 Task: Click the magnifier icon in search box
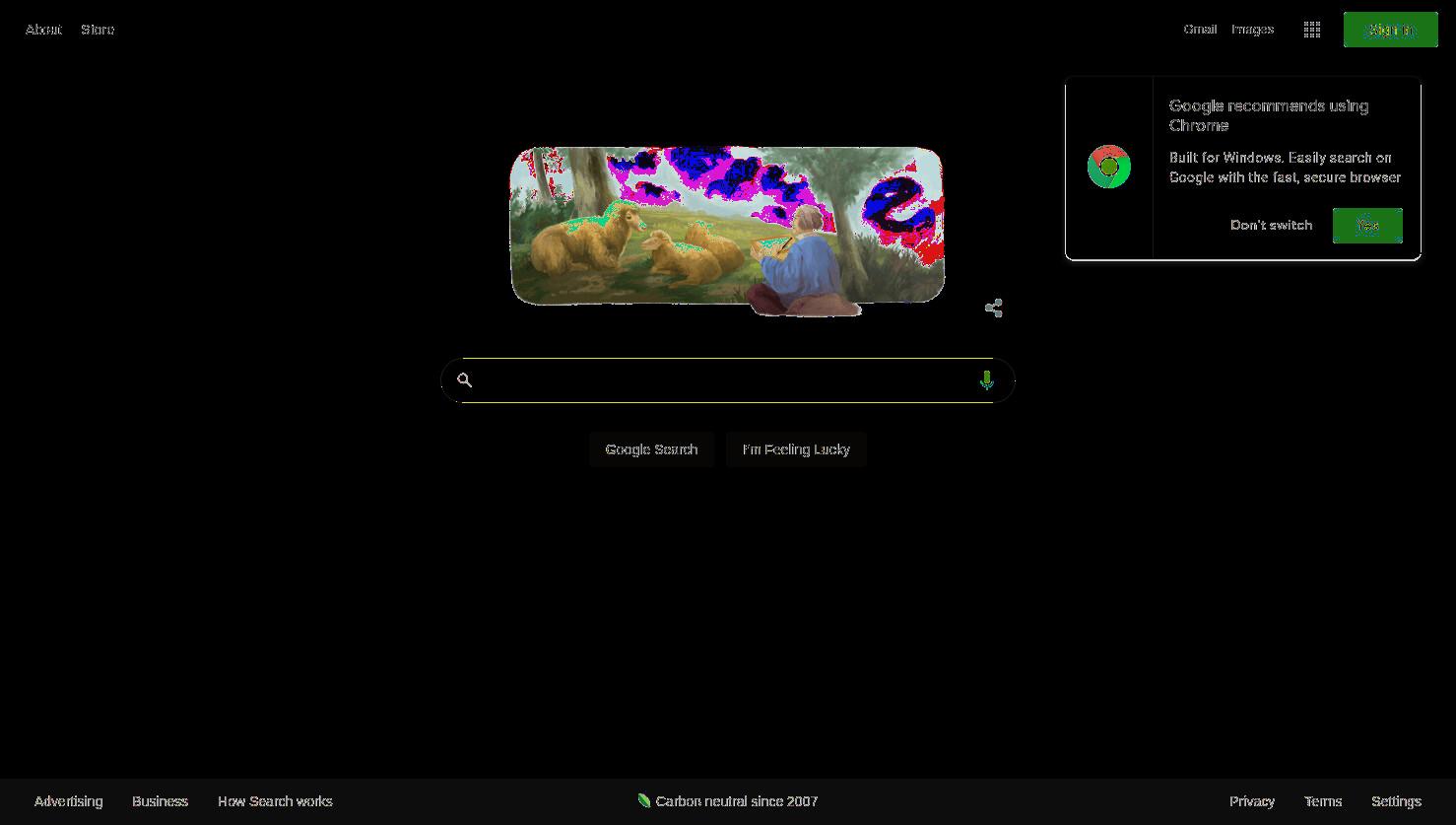click(x=465, y=380)
